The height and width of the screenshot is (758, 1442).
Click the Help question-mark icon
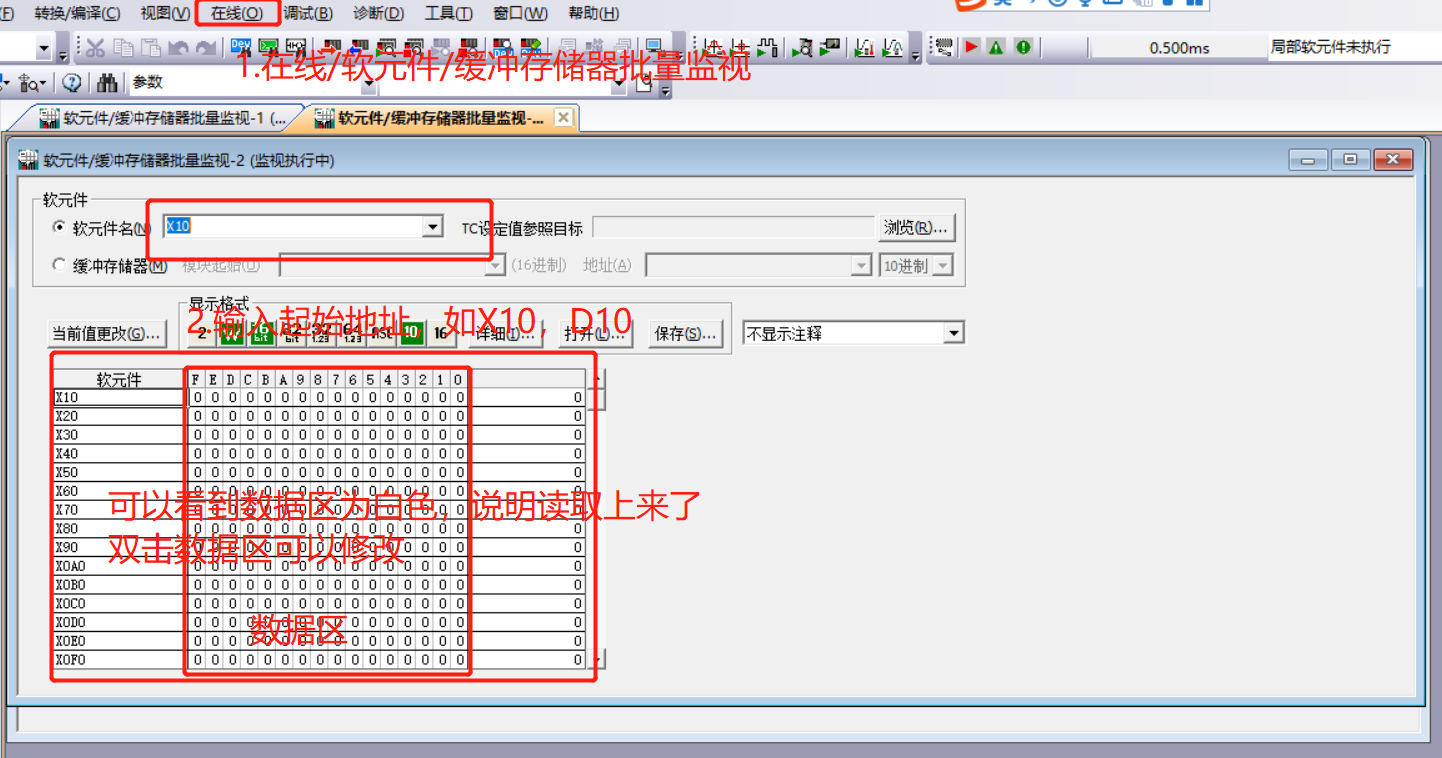[x=72, y=82]
